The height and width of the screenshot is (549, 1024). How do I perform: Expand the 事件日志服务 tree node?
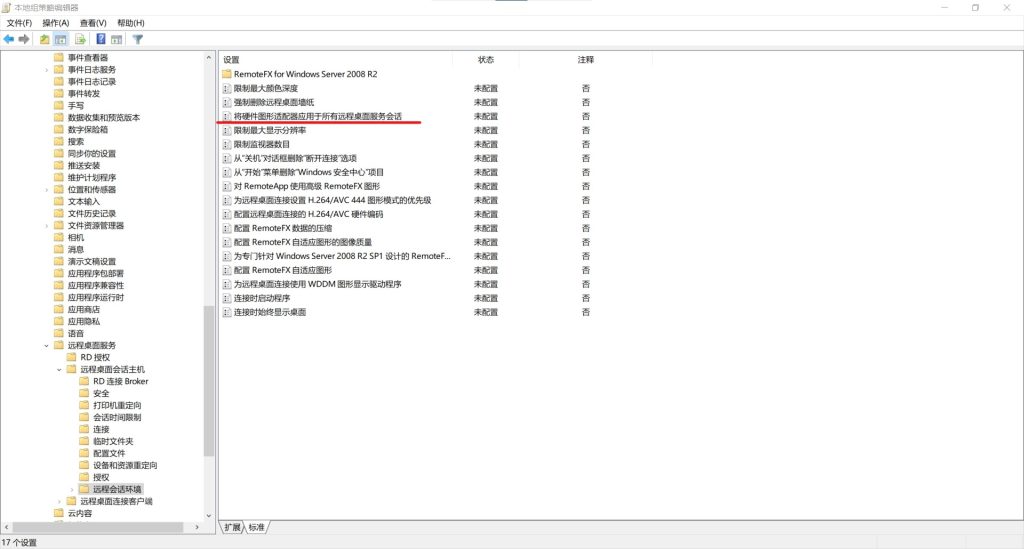46,70
